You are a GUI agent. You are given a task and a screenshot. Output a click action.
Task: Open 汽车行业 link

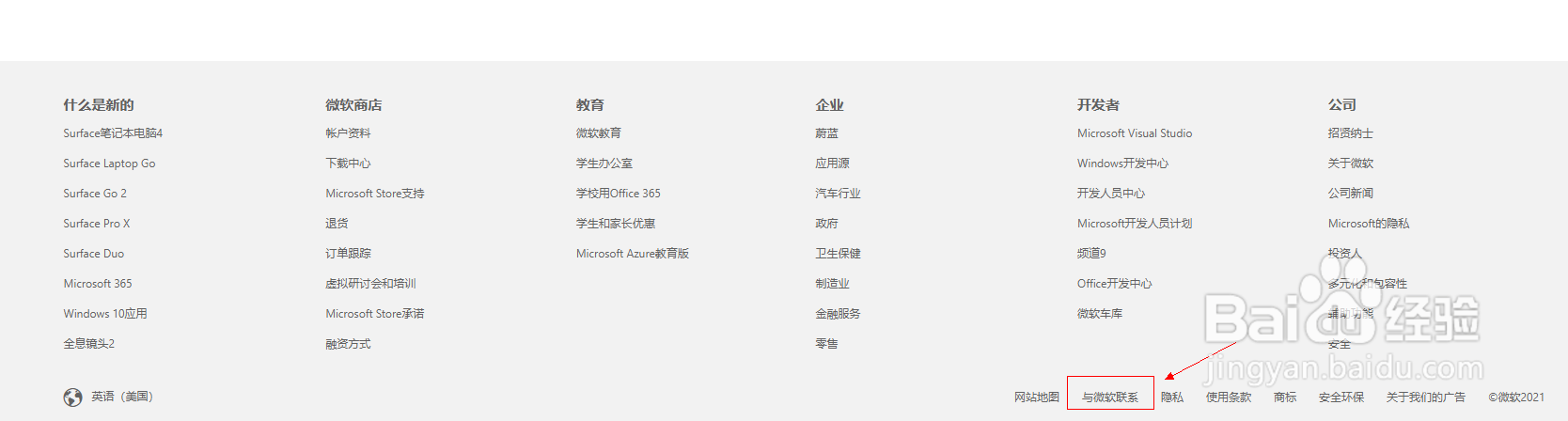click(x=839, y=194)
